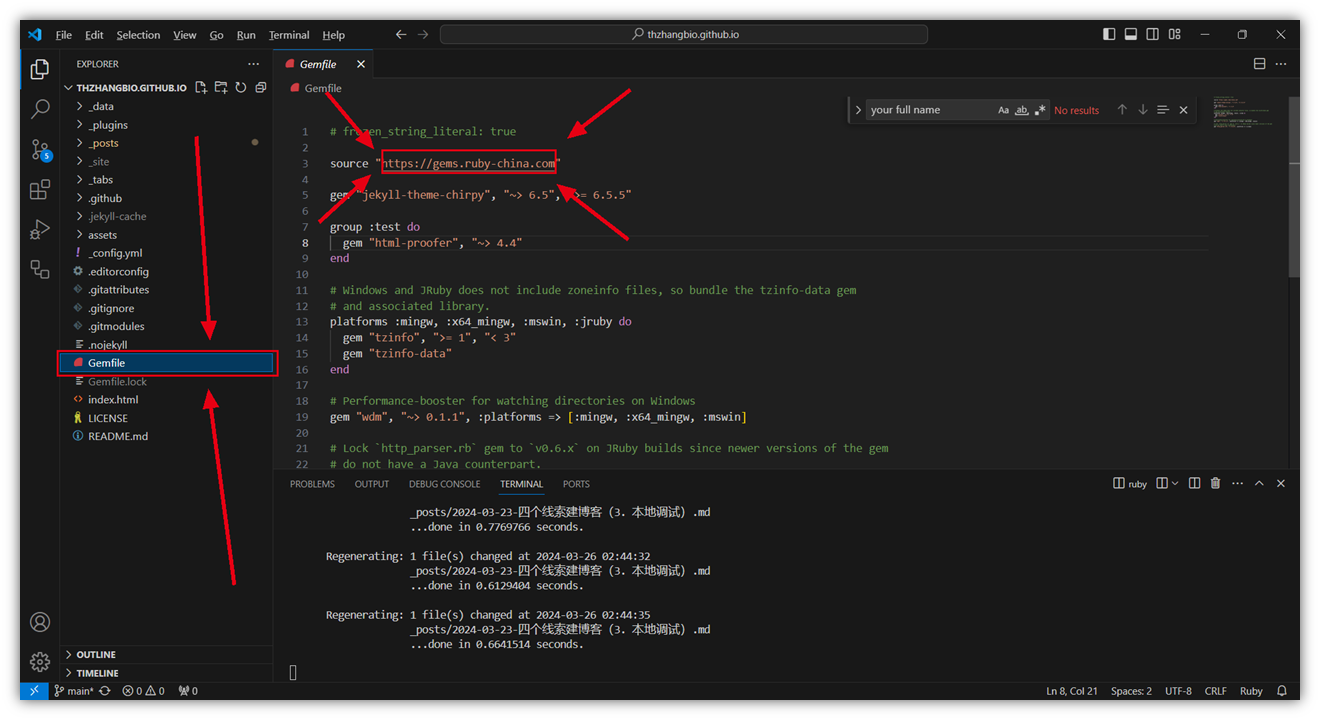The height and width of the screenshot is (720, 1320).
Task: Close the Gemfile editor tab
Action: [x=361, y=64]
